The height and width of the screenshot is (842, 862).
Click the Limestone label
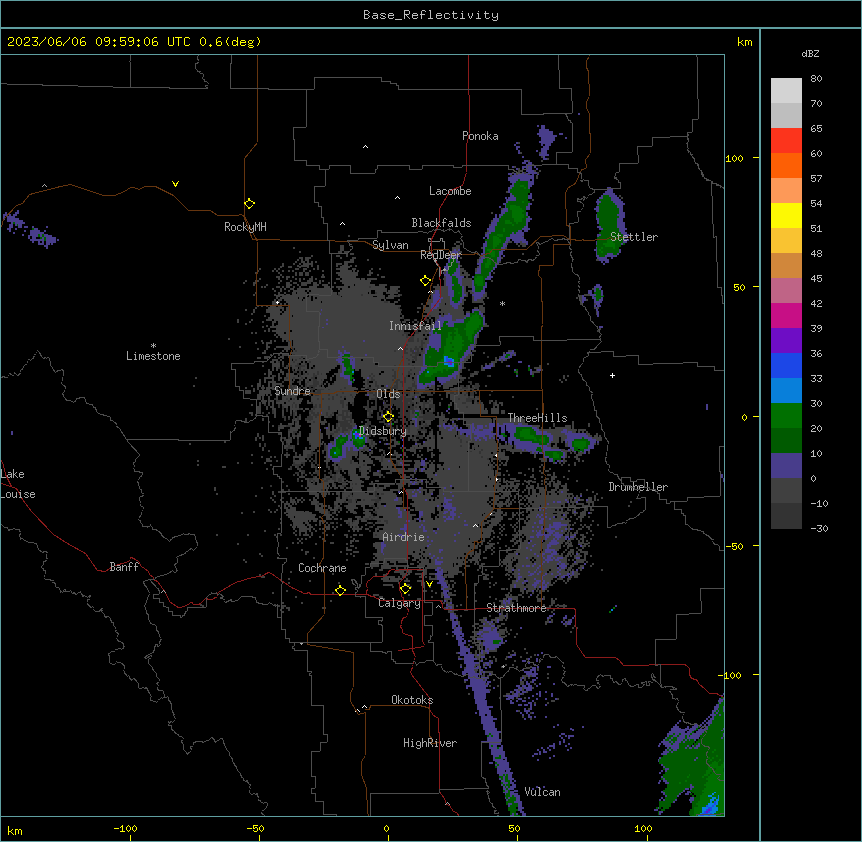click(153, 356)
